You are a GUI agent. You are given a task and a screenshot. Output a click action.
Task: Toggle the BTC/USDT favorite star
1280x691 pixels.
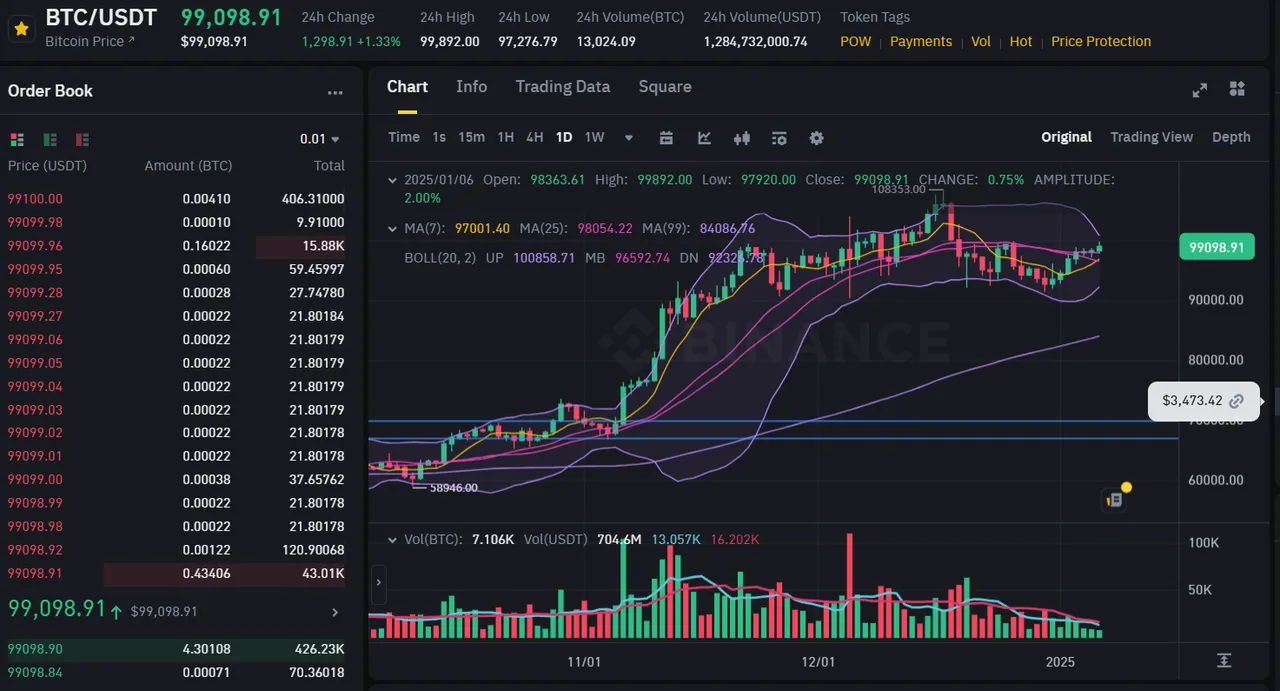[x=20, y=30]
